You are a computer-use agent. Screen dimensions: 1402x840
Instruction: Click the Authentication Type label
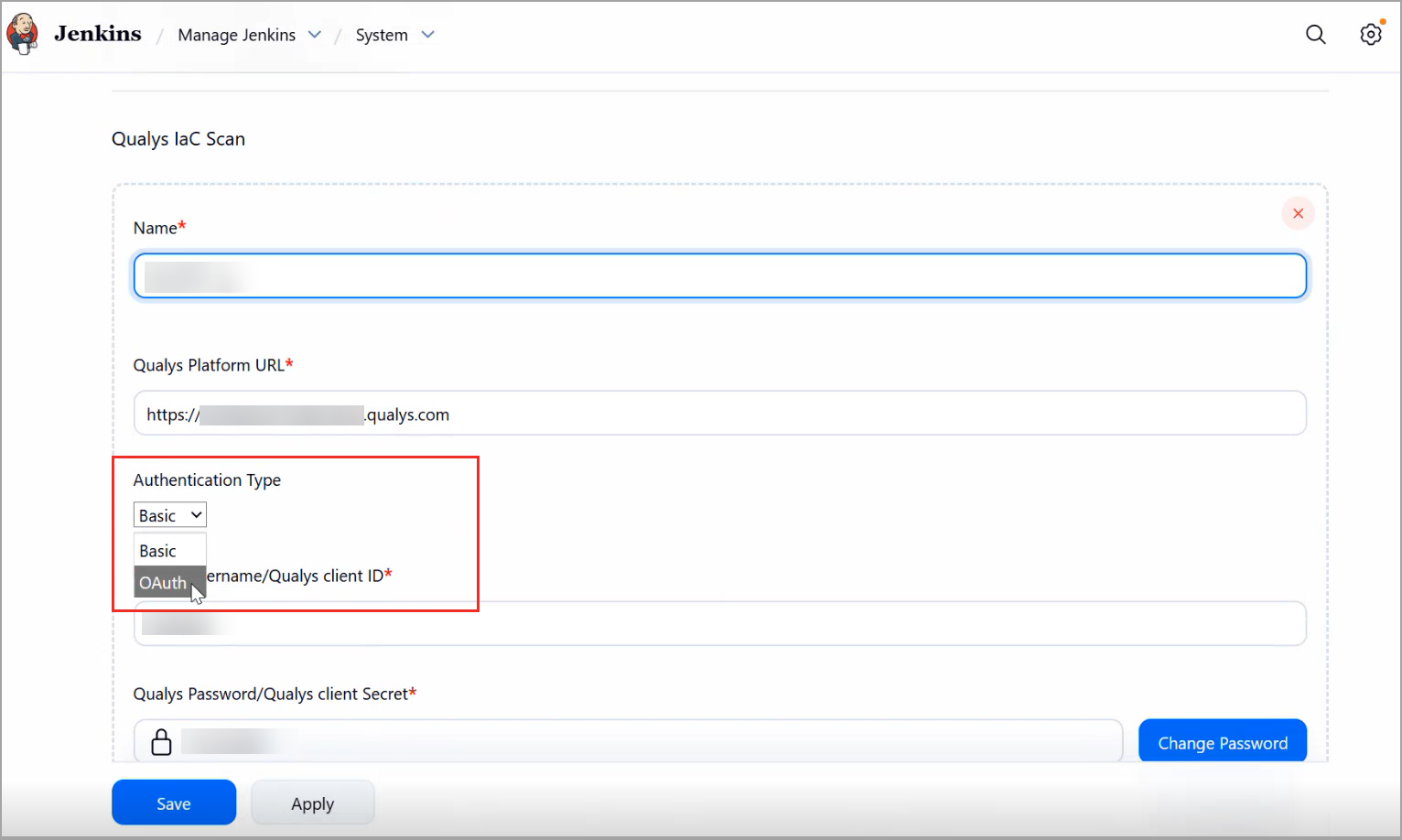(x=207, y=480)
